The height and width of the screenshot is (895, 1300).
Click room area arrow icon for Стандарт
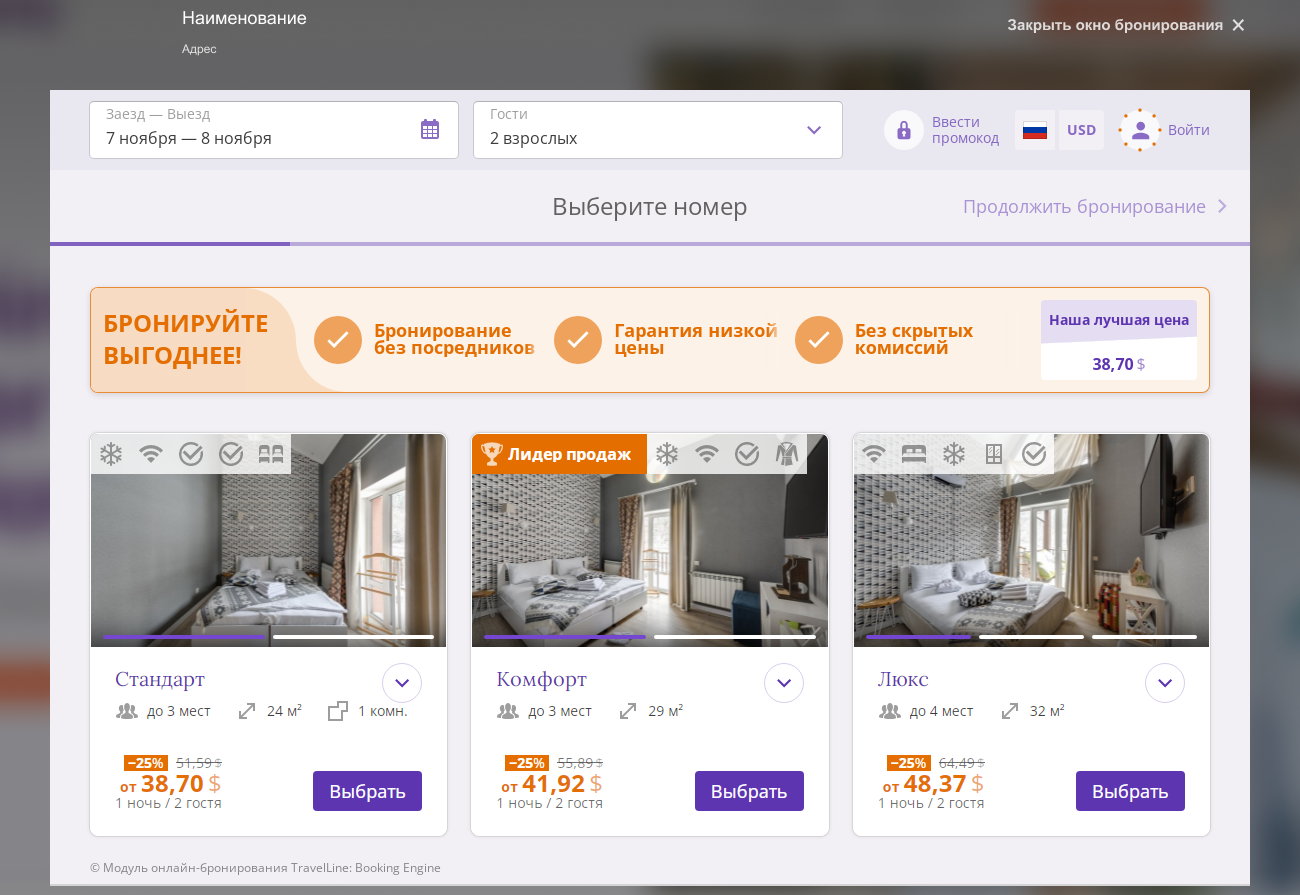click(x=247, y=711)
